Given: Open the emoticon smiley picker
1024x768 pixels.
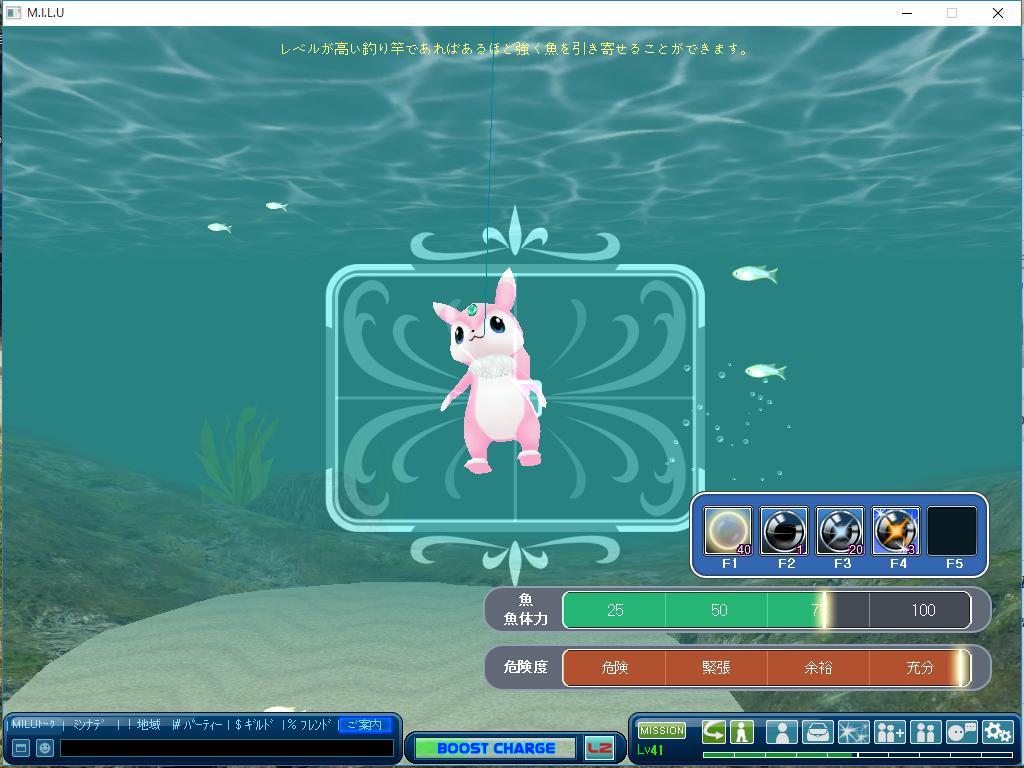Looking at the screenshot, I should coord(44,748).
